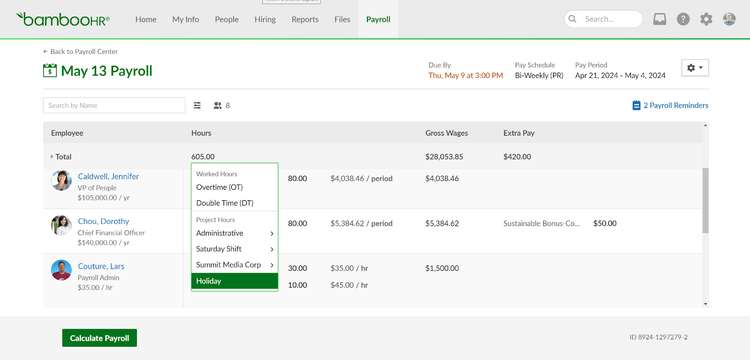Open the filter sliders icon
The height and width of the screenshot is (360, 750).
click(x=197, y=105)
